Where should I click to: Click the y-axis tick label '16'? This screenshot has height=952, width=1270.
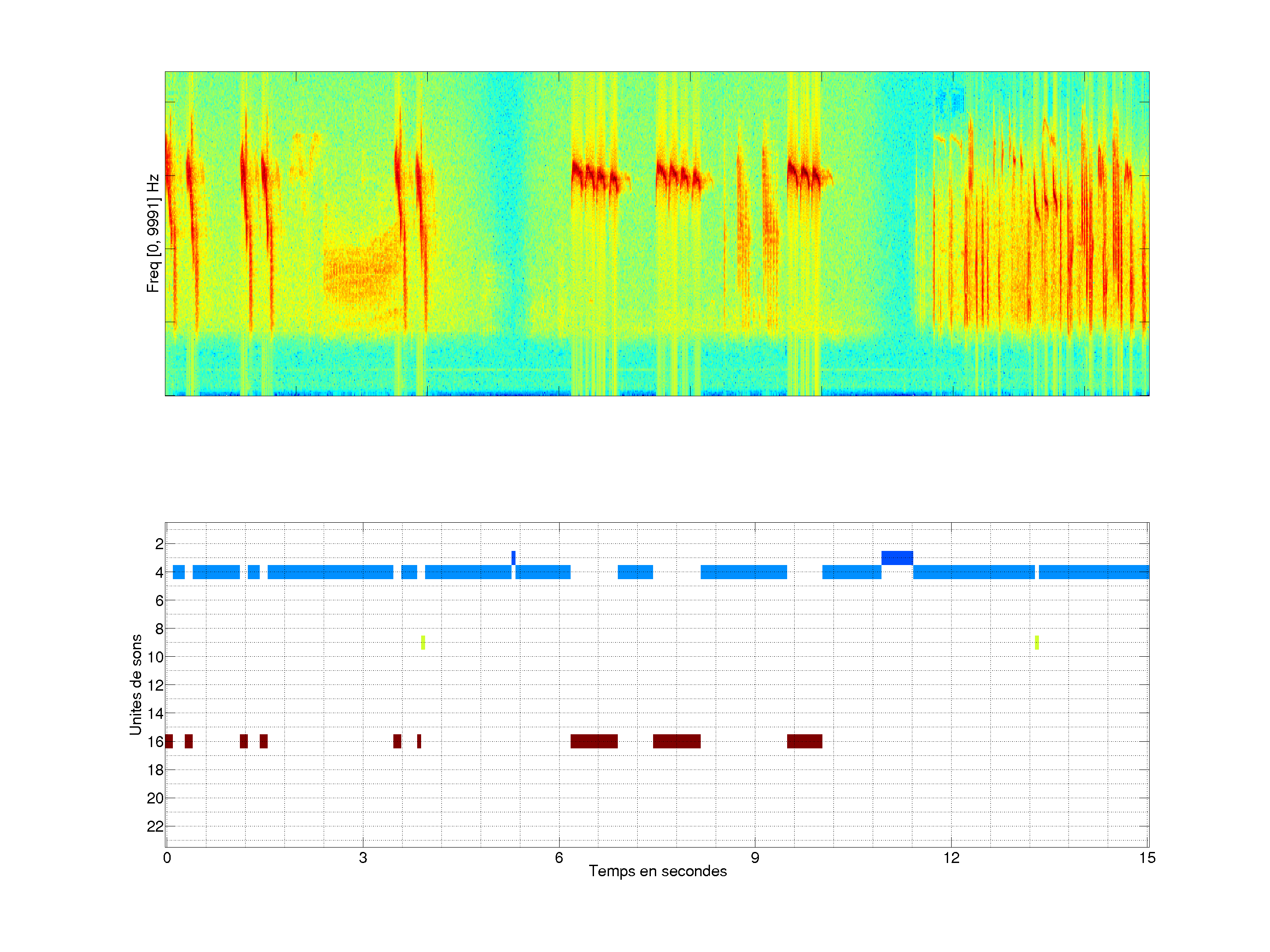[155, 741]
